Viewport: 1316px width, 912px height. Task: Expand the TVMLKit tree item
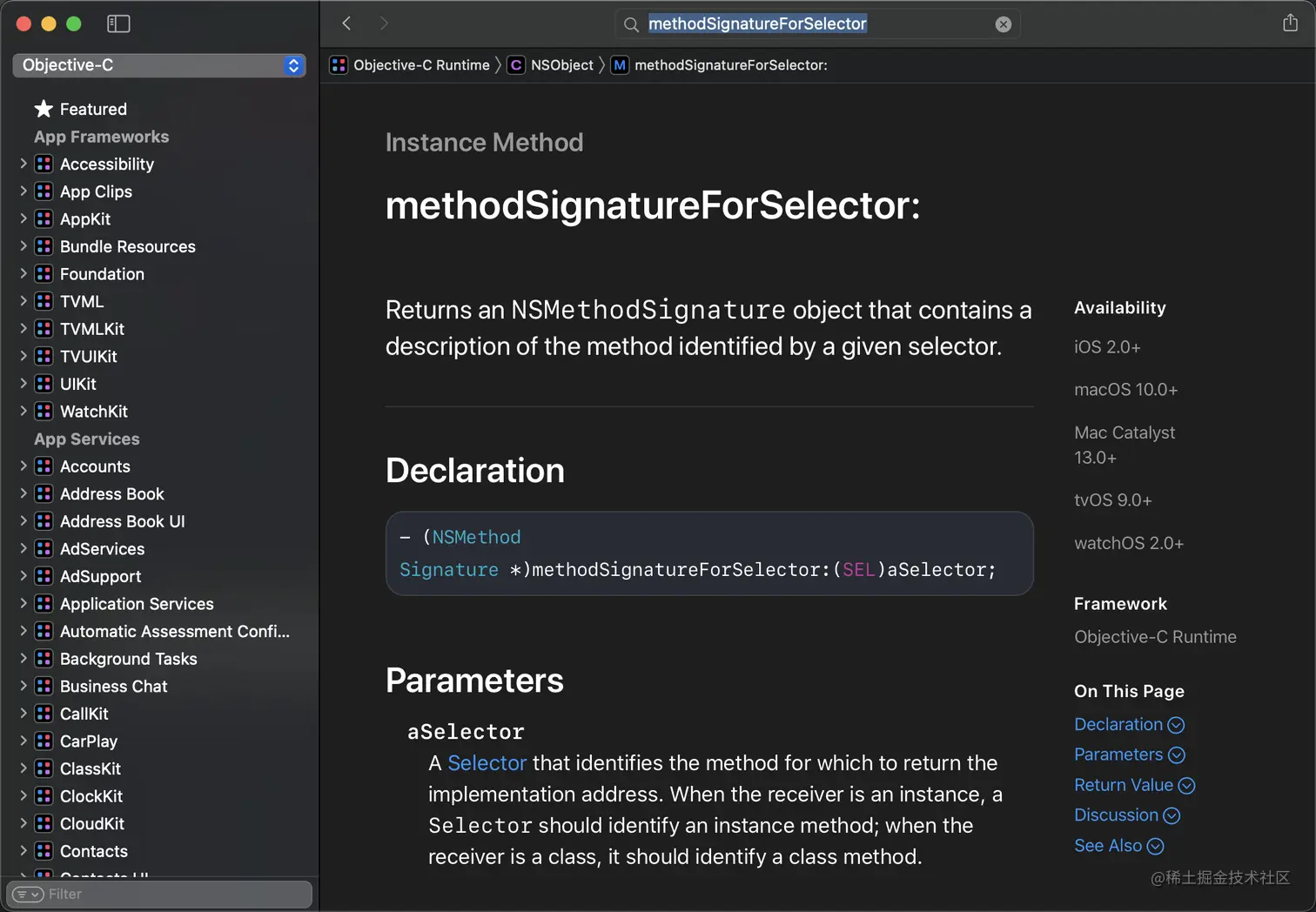point(23,328)
